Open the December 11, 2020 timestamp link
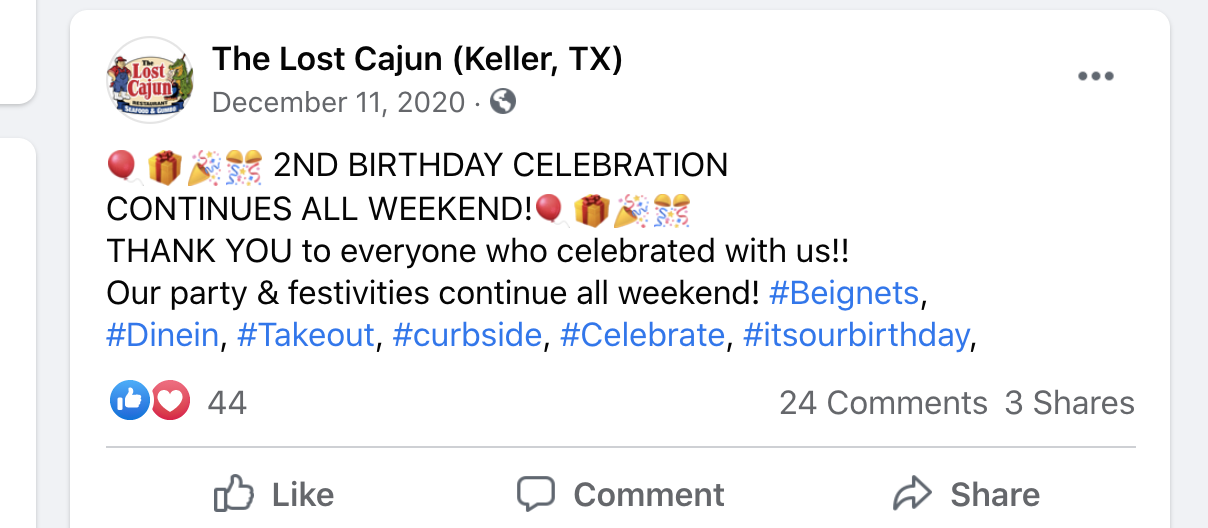Image resolution: width=1208 pixels, height=528 pixels. click(339, 102)
